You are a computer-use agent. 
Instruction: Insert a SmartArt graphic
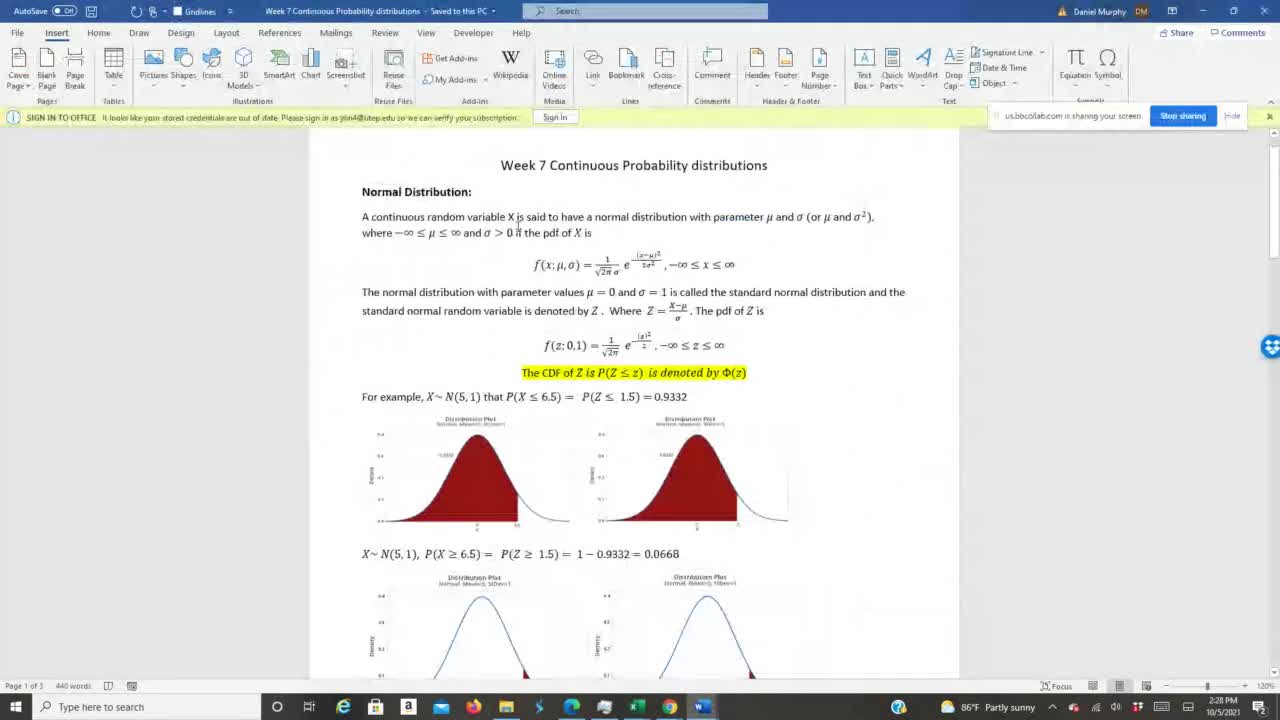[x=279, y=63]
